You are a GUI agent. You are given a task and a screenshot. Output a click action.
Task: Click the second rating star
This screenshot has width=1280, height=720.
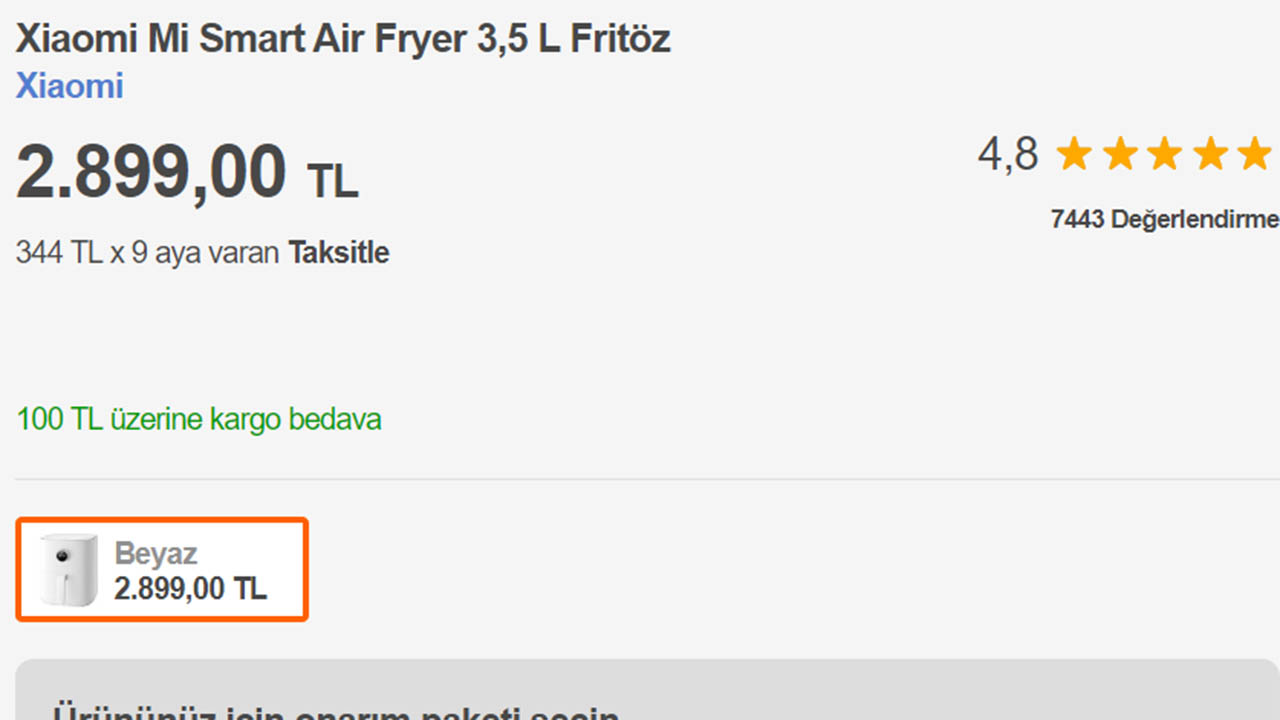[1119, 155]
